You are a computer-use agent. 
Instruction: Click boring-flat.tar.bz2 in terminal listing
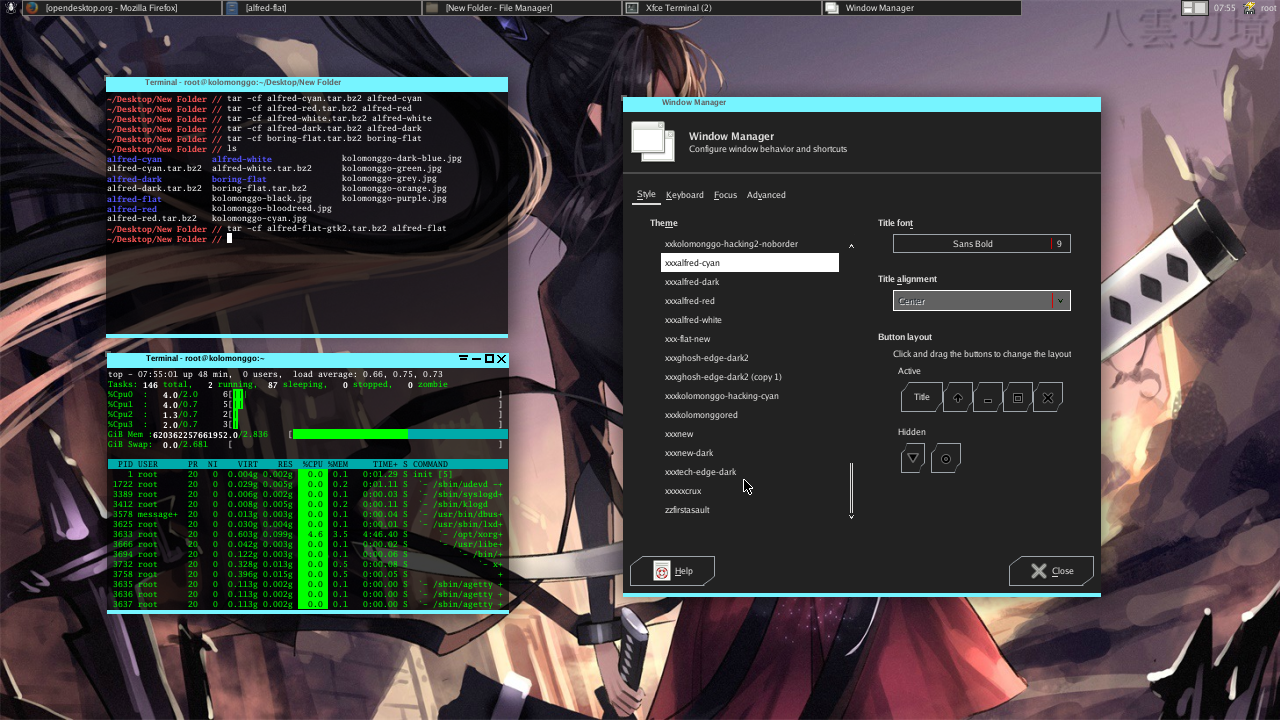[259, 189]
